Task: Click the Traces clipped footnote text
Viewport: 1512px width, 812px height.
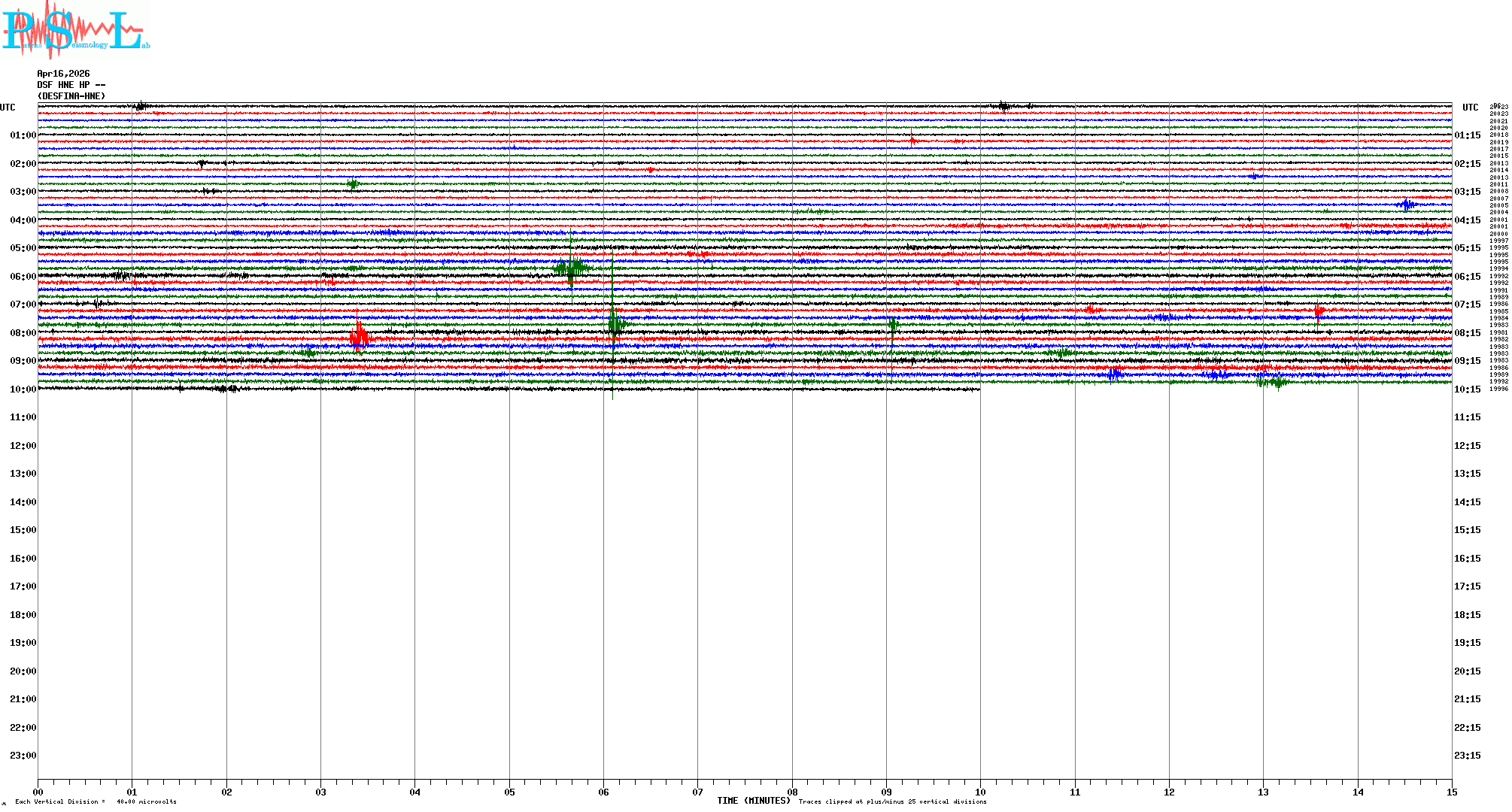Action: pos(892,801)
